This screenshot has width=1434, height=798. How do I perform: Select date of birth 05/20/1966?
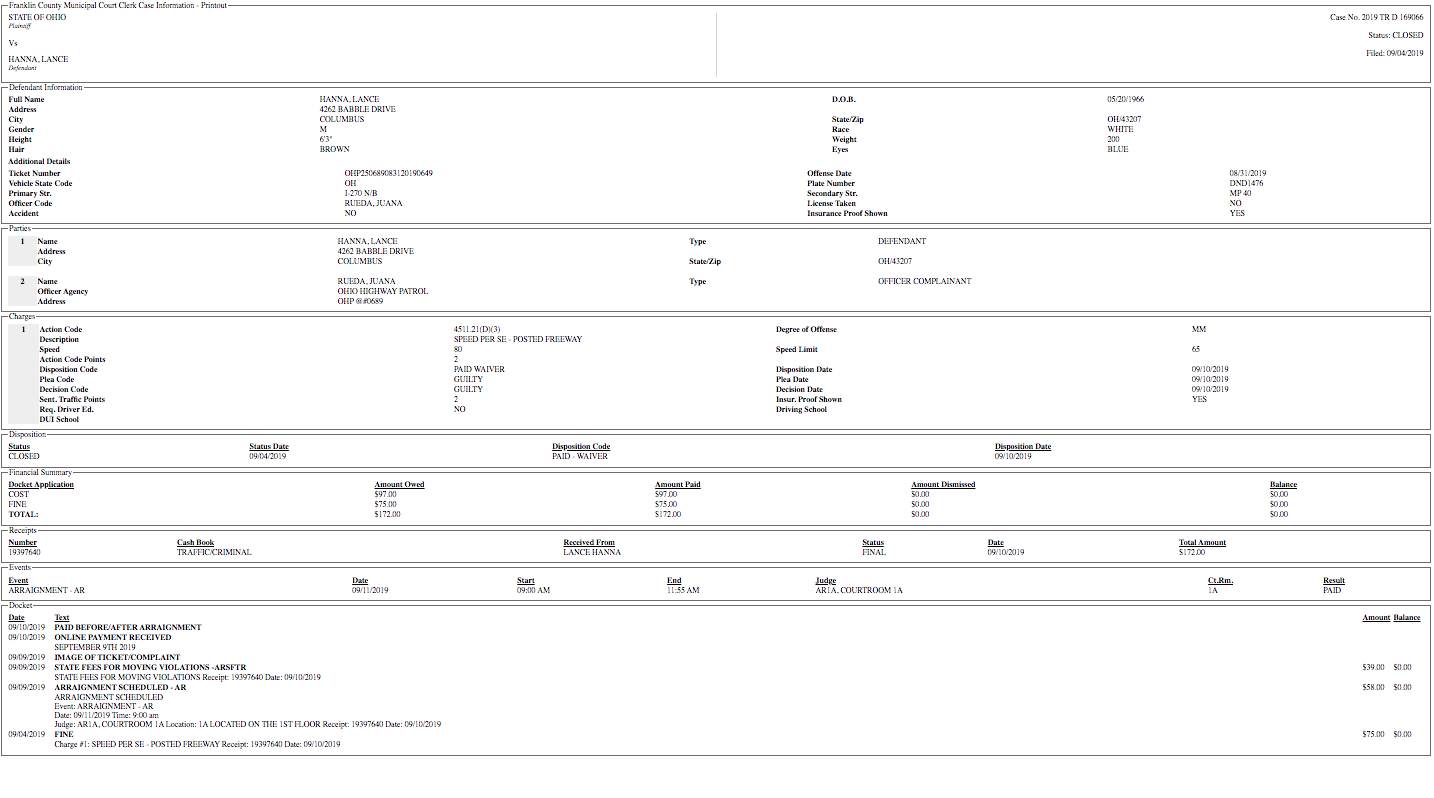click(x=1125, y=99)
